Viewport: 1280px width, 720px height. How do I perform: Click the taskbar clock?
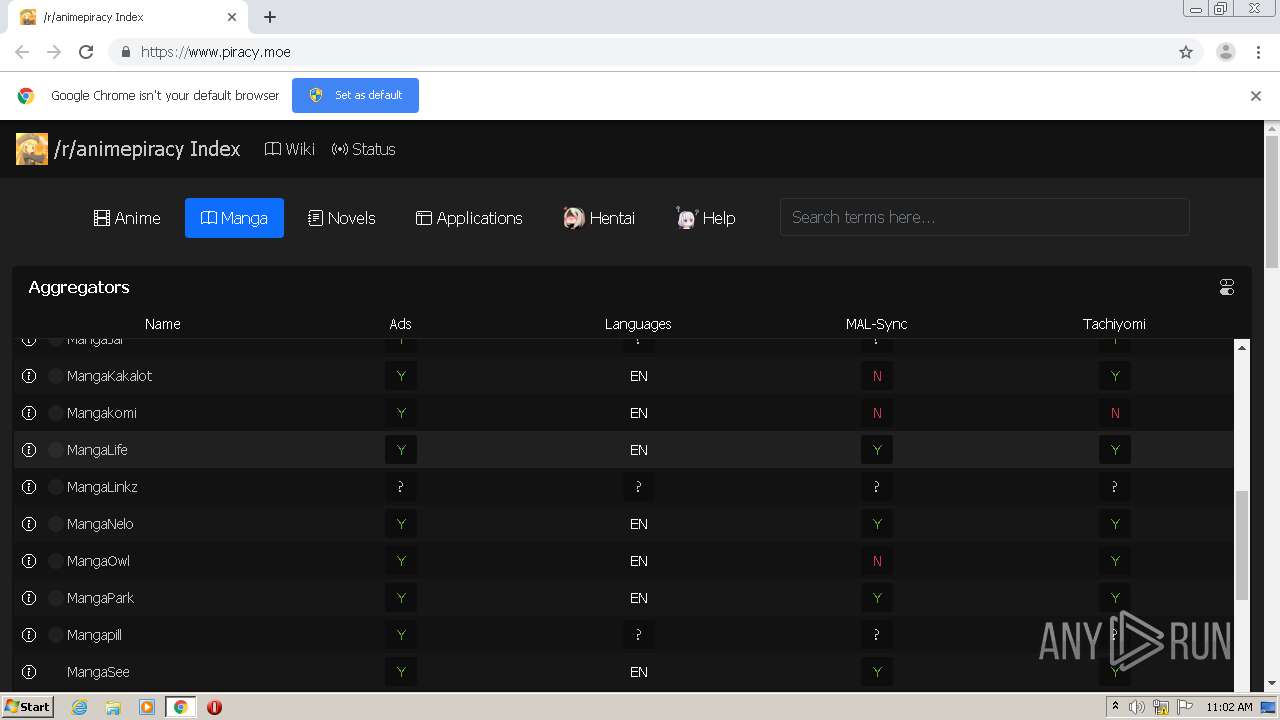coord(1229,707)
